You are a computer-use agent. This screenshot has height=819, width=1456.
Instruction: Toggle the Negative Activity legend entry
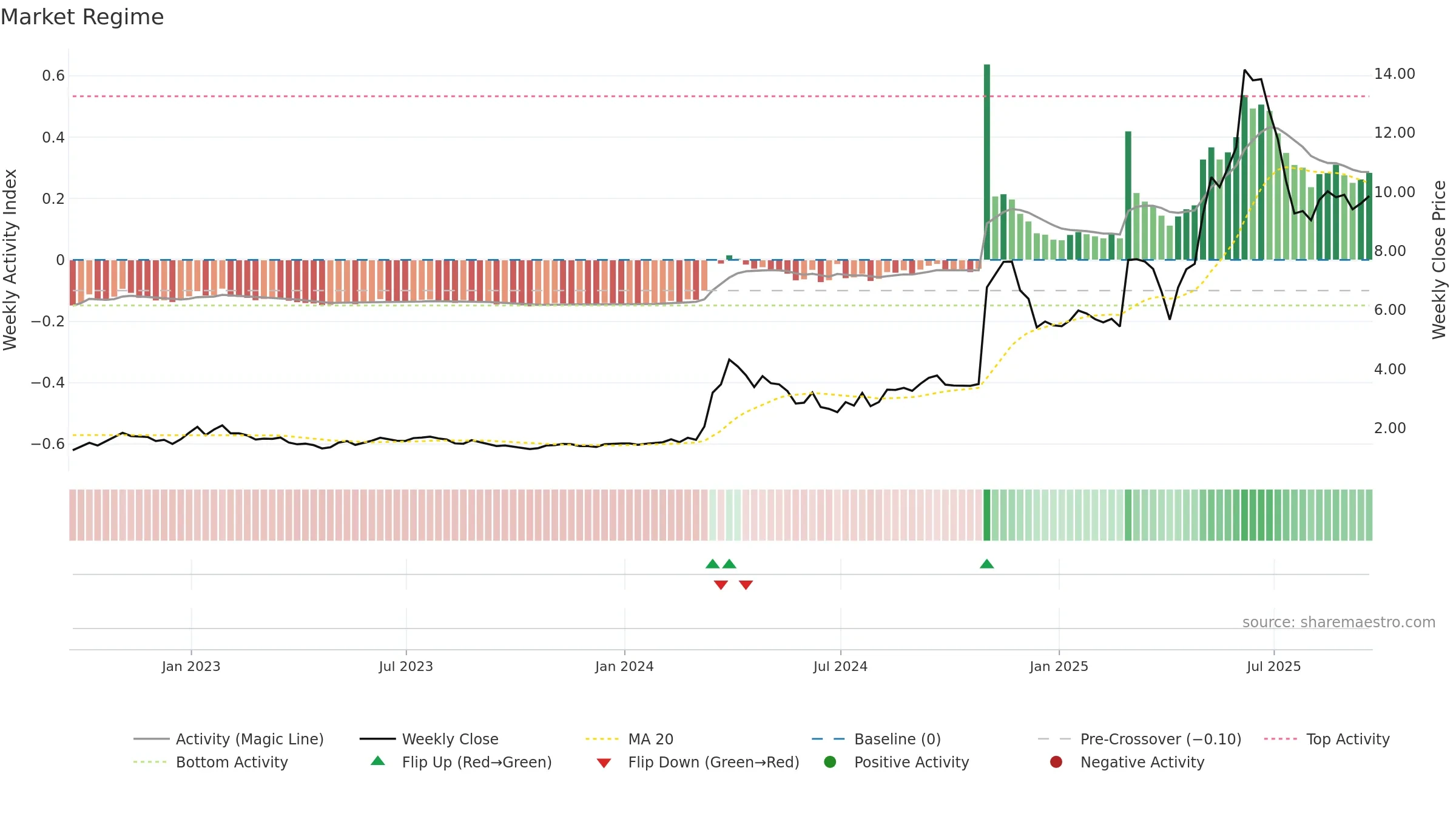1127,762
